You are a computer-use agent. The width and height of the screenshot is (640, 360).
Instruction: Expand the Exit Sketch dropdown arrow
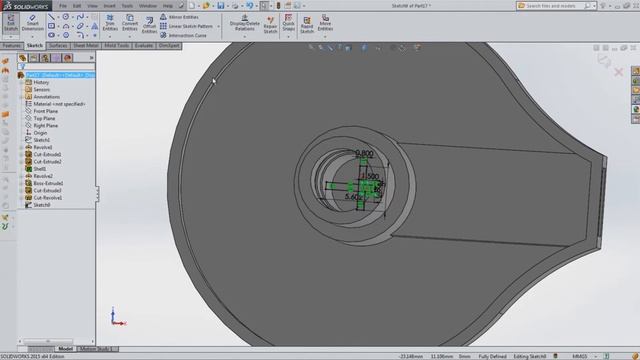(11, 37)
